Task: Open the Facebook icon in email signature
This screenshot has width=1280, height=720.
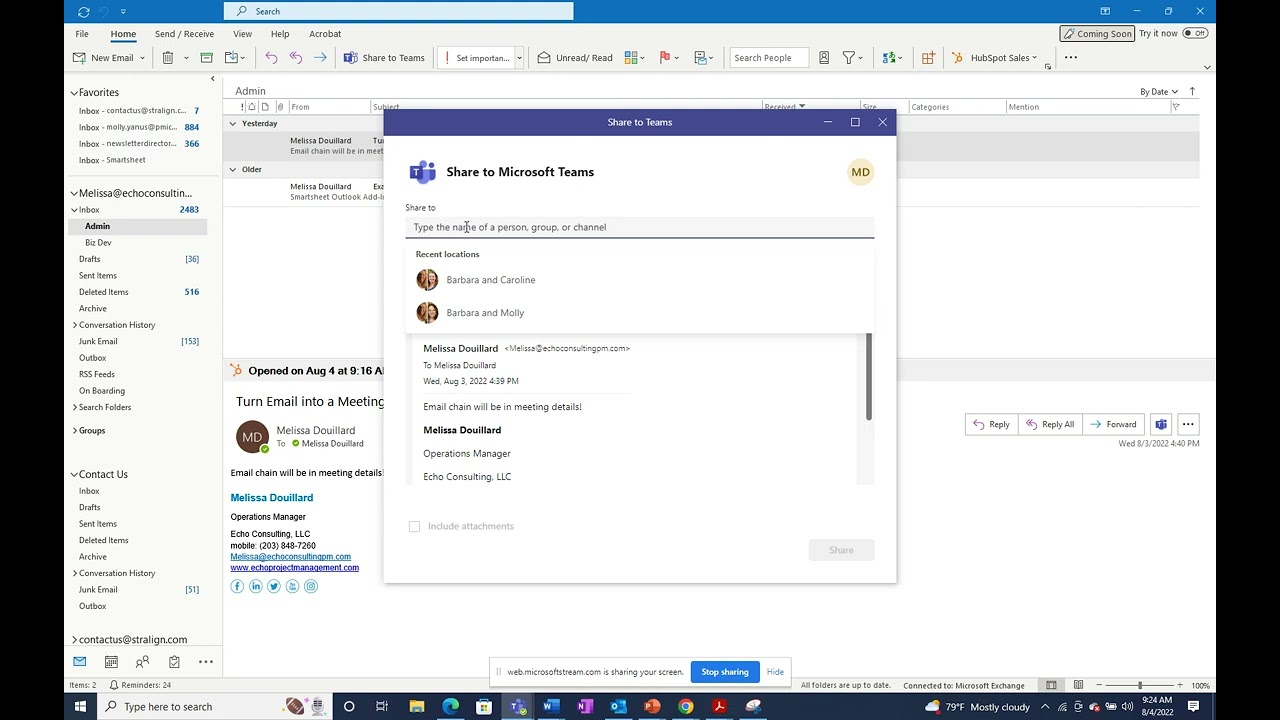Action: (x=237, y=586)
